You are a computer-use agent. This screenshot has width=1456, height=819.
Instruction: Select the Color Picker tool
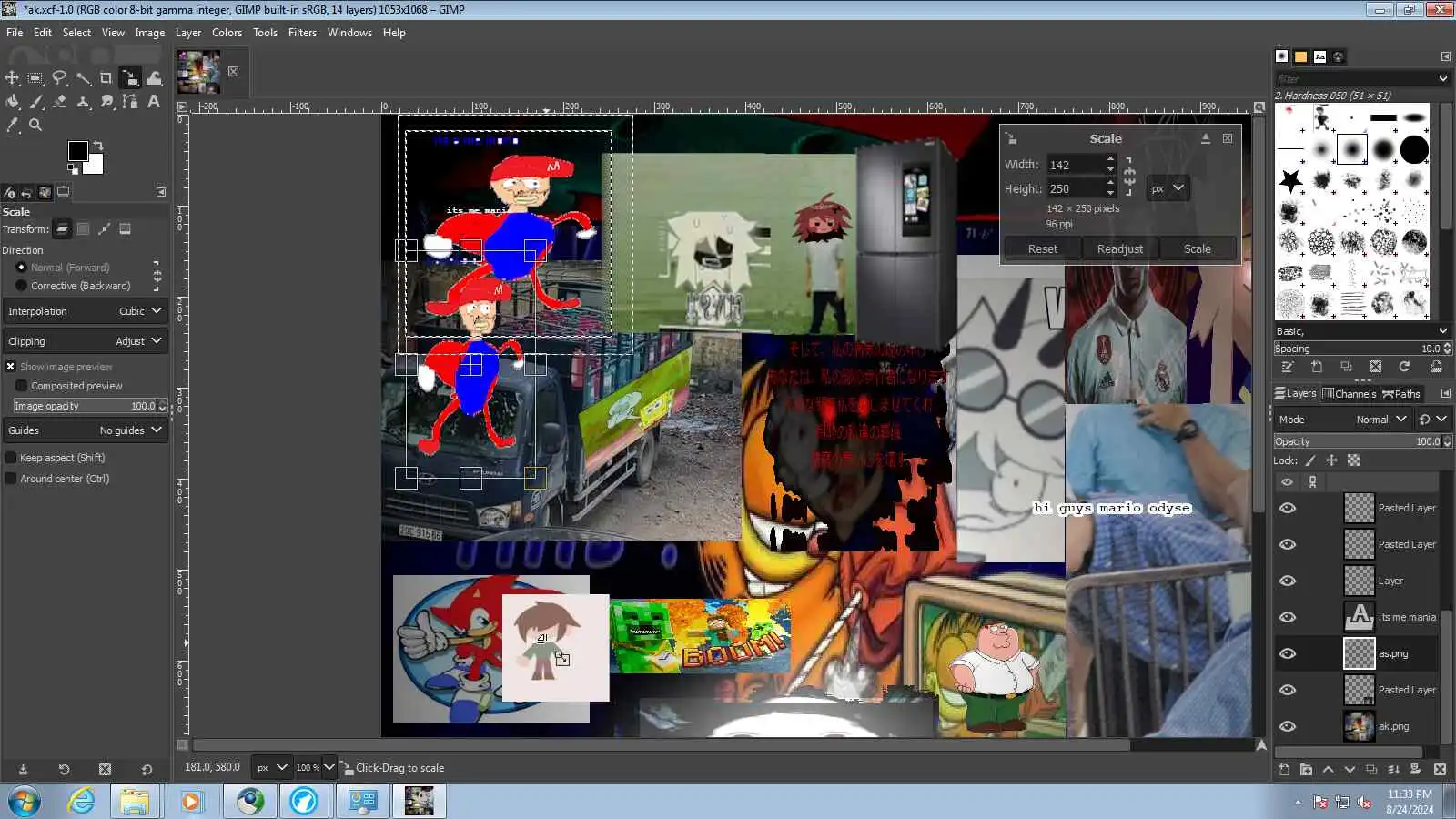pos(12,126)
